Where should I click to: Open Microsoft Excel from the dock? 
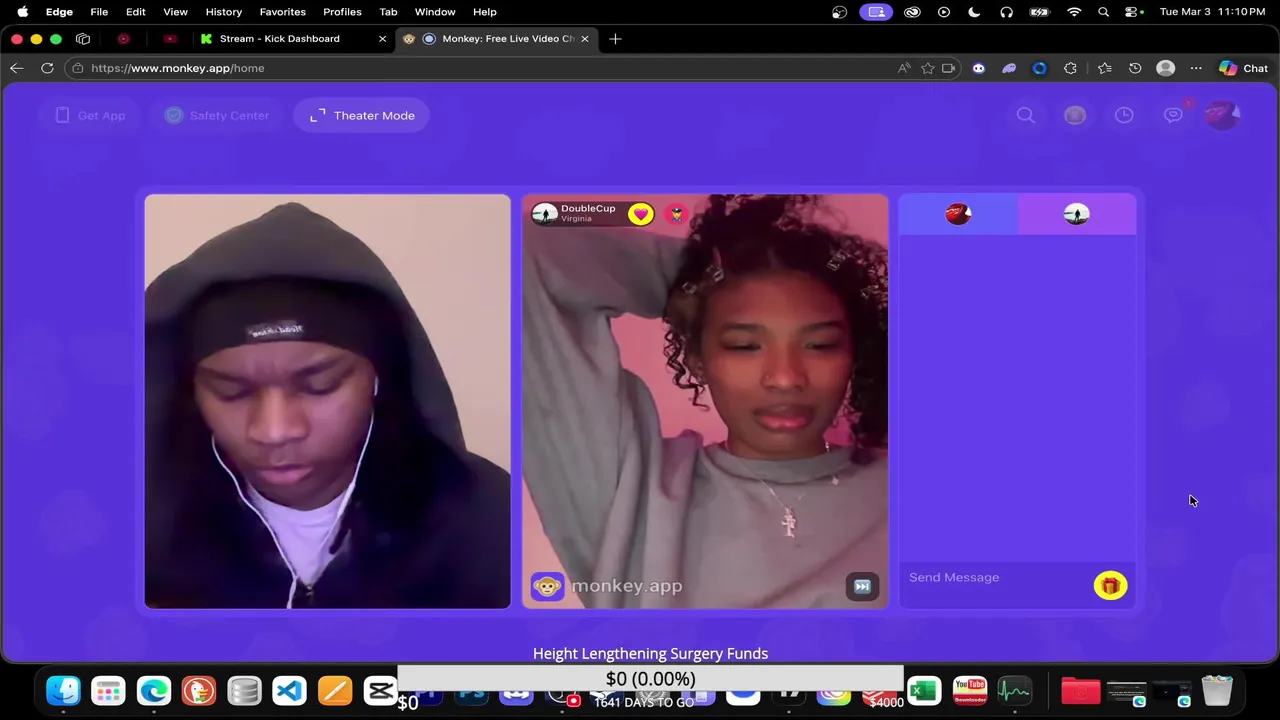pyautogui.click(x=924, y=691)
